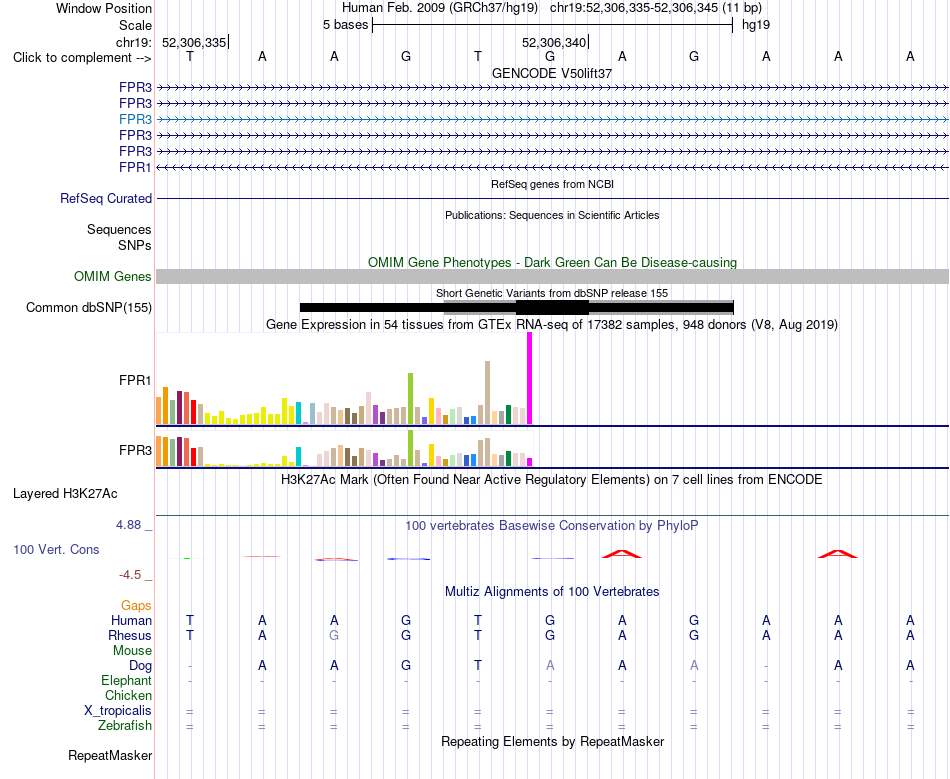The height and width of the screenshot is (779, 950).
Task: Click the FPR3 label of GTEx expression chart
Action: click(135, 451)
